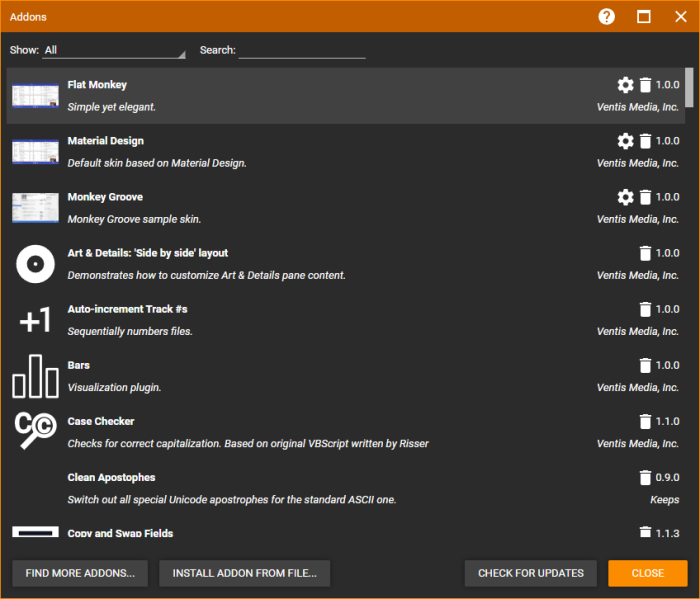The width and height of the screenshot is (700, 599).
Task: Click Install Addon From File button
Action: [x=245, y=573]
